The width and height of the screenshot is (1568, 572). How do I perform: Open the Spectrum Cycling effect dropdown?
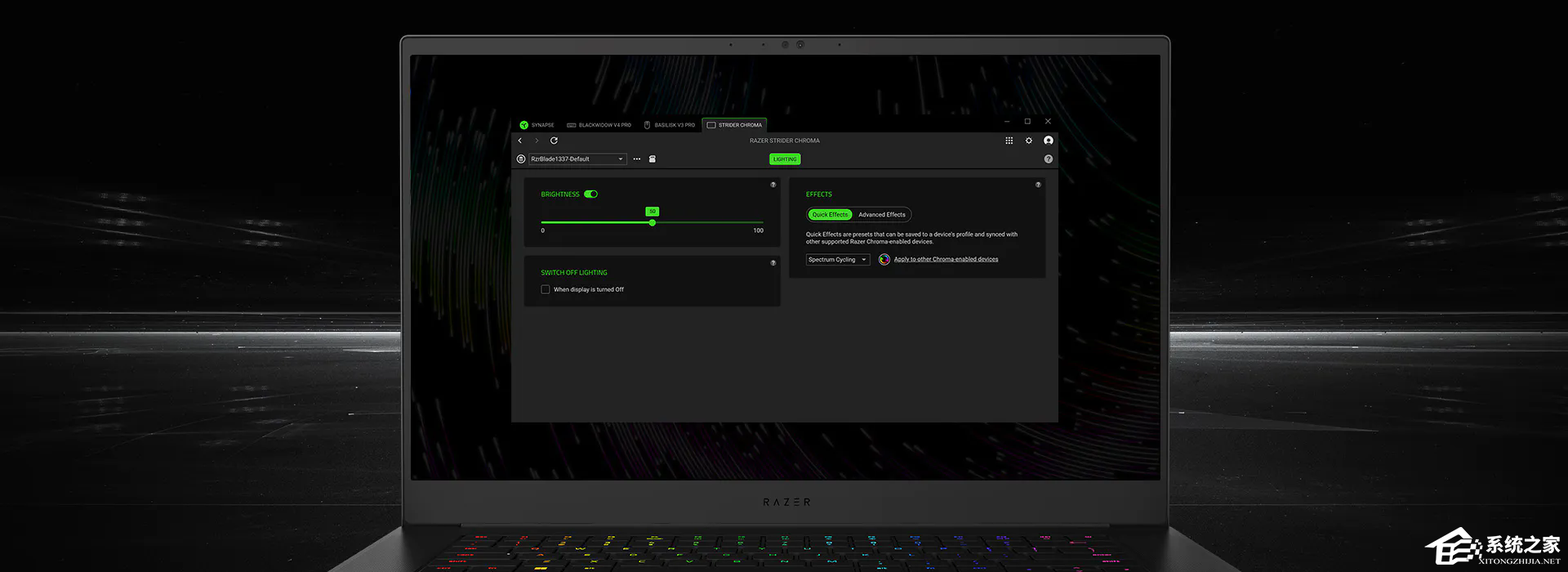click(x=838, y=260)
